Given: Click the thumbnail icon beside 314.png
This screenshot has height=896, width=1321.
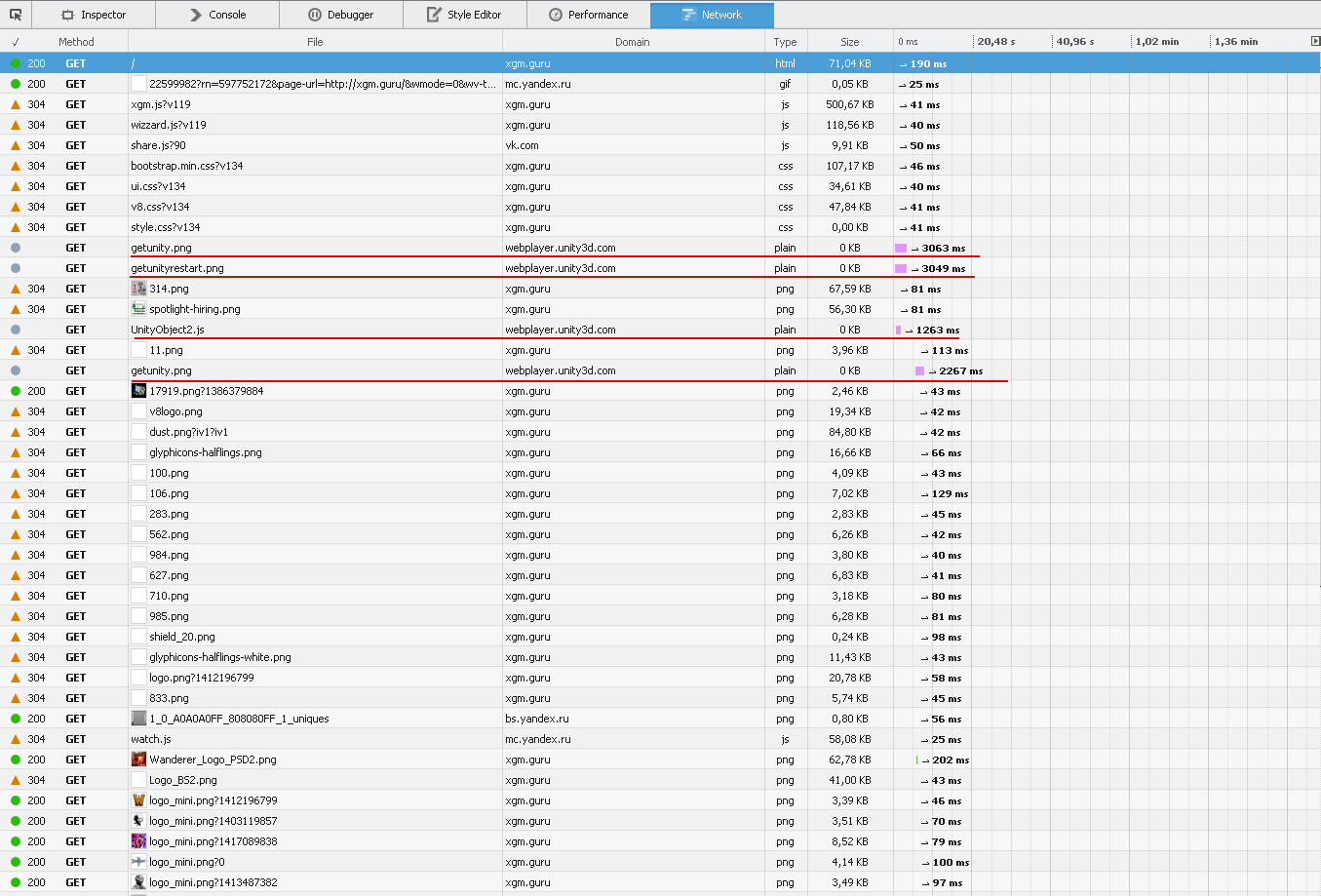Looking at the screenshot, I should pyautogui.click(x=138, y=289).
